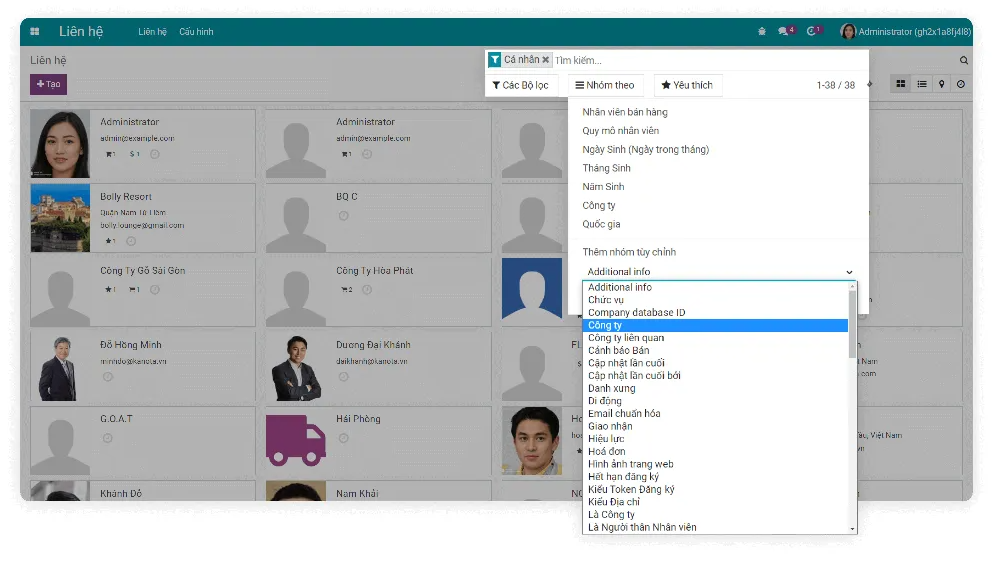The height and width of the screenshot is (564, 992).
Task: Open the Các Bộ lọc dropdown
Action: coord(521,86)
